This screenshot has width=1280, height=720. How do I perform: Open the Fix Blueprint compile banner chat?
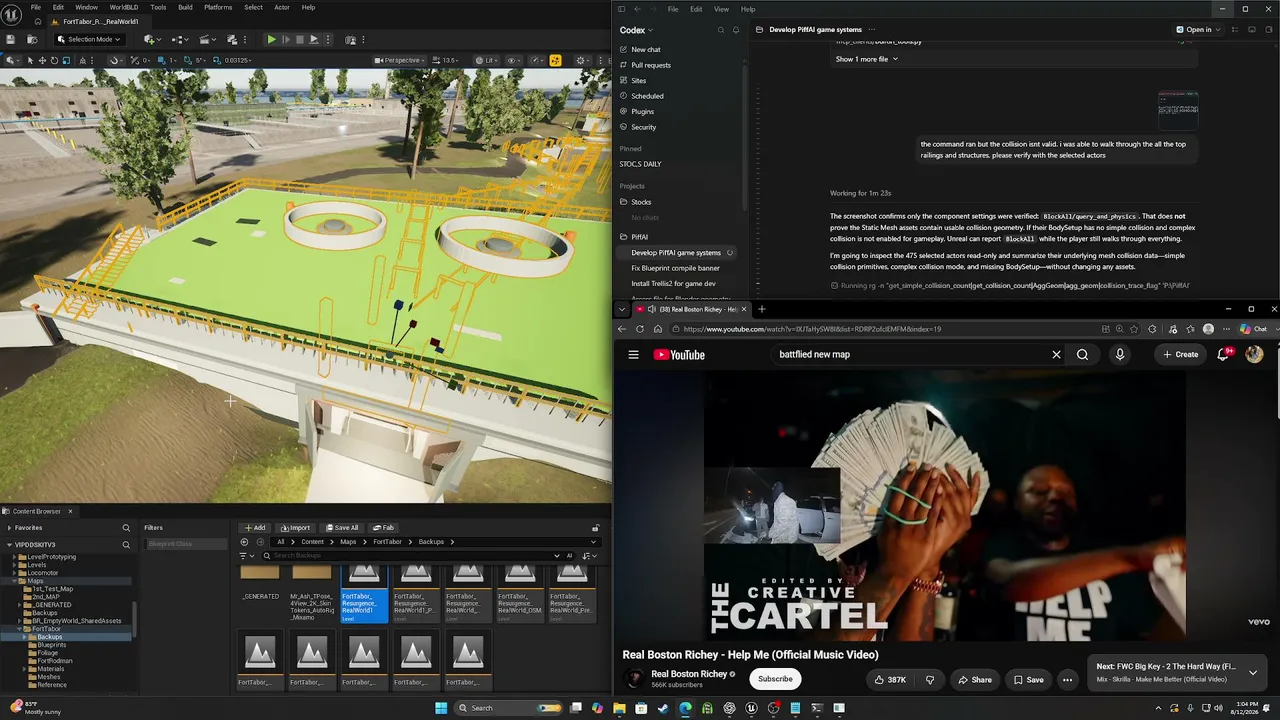point(675,268)
